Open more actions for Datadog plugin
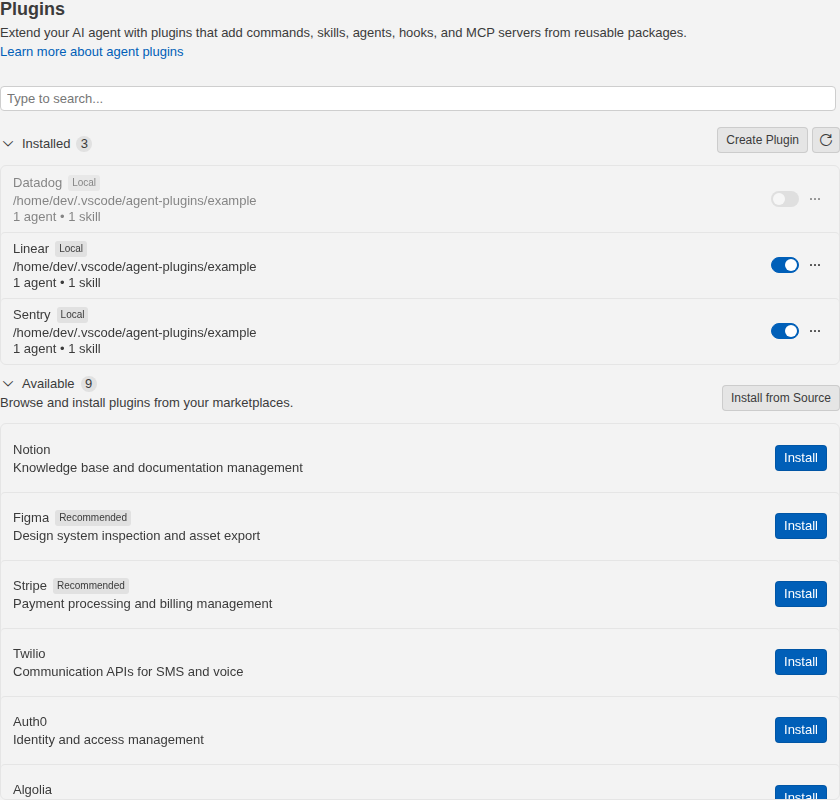This screenshot has height=800, width=840. 815,199
